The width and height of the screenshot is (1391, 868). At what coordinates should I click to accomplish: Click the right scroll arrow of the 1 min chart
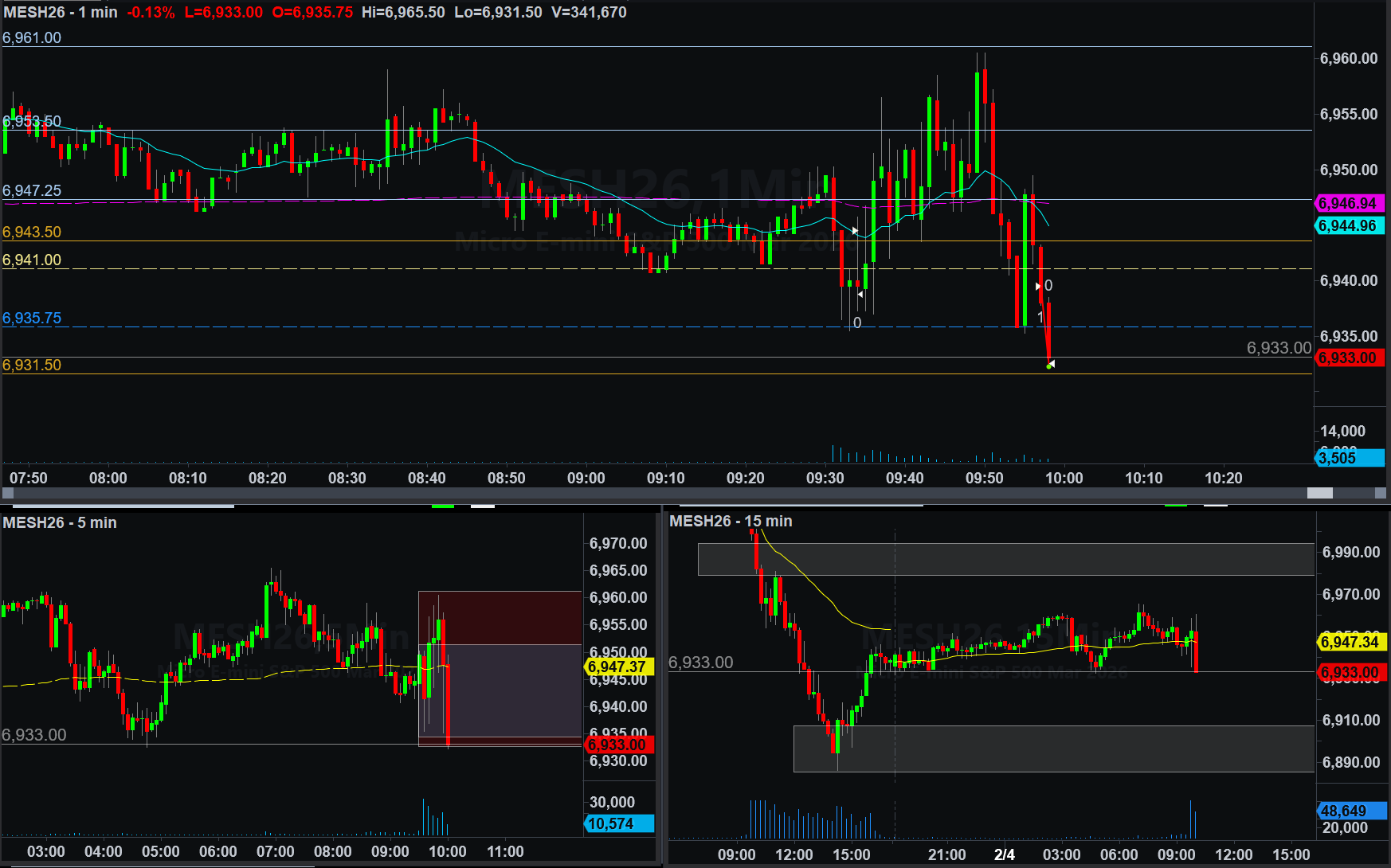coord(1381,494)
